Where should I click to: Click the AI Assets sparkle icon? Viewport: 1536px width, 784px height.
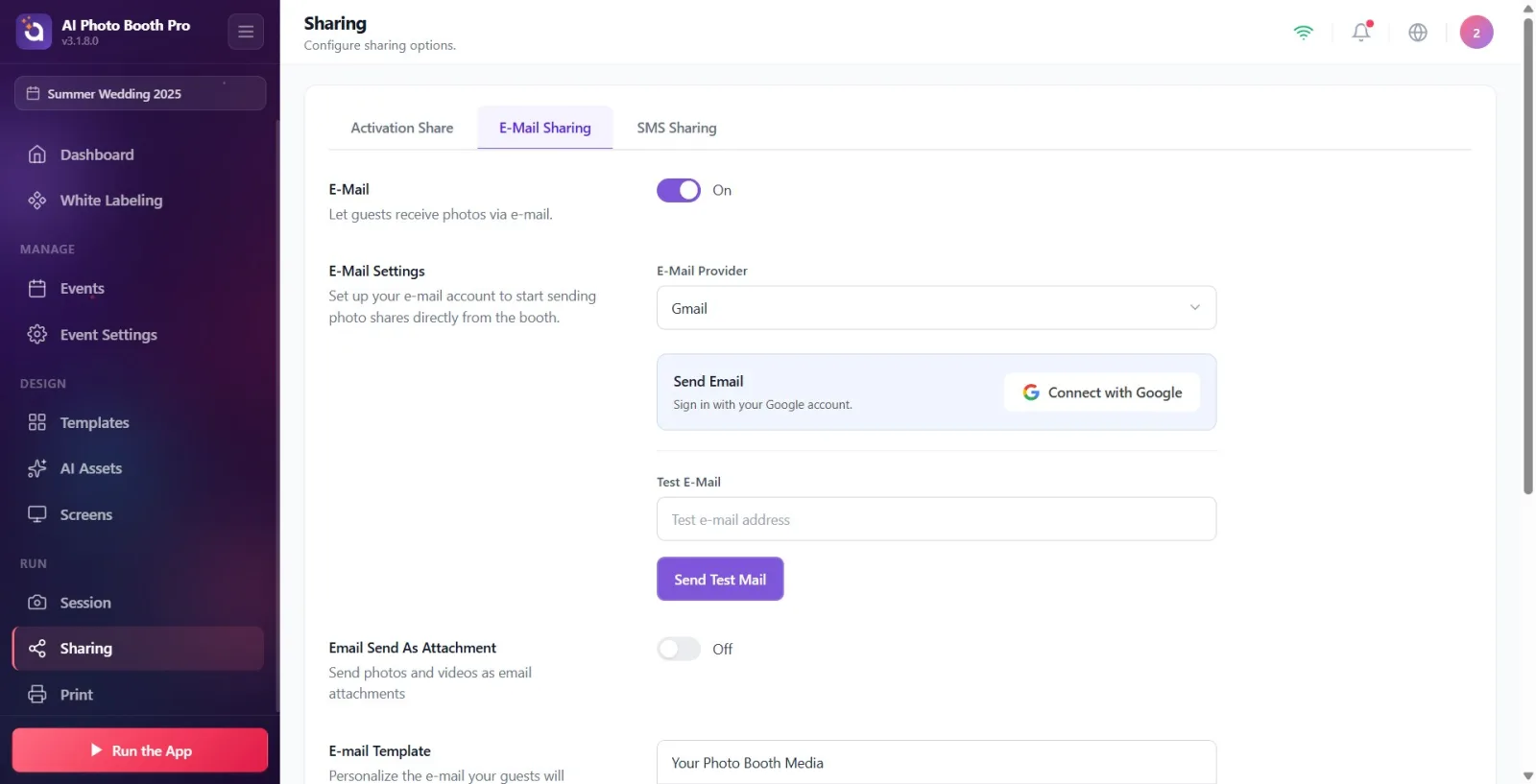[x=37, y=468]
